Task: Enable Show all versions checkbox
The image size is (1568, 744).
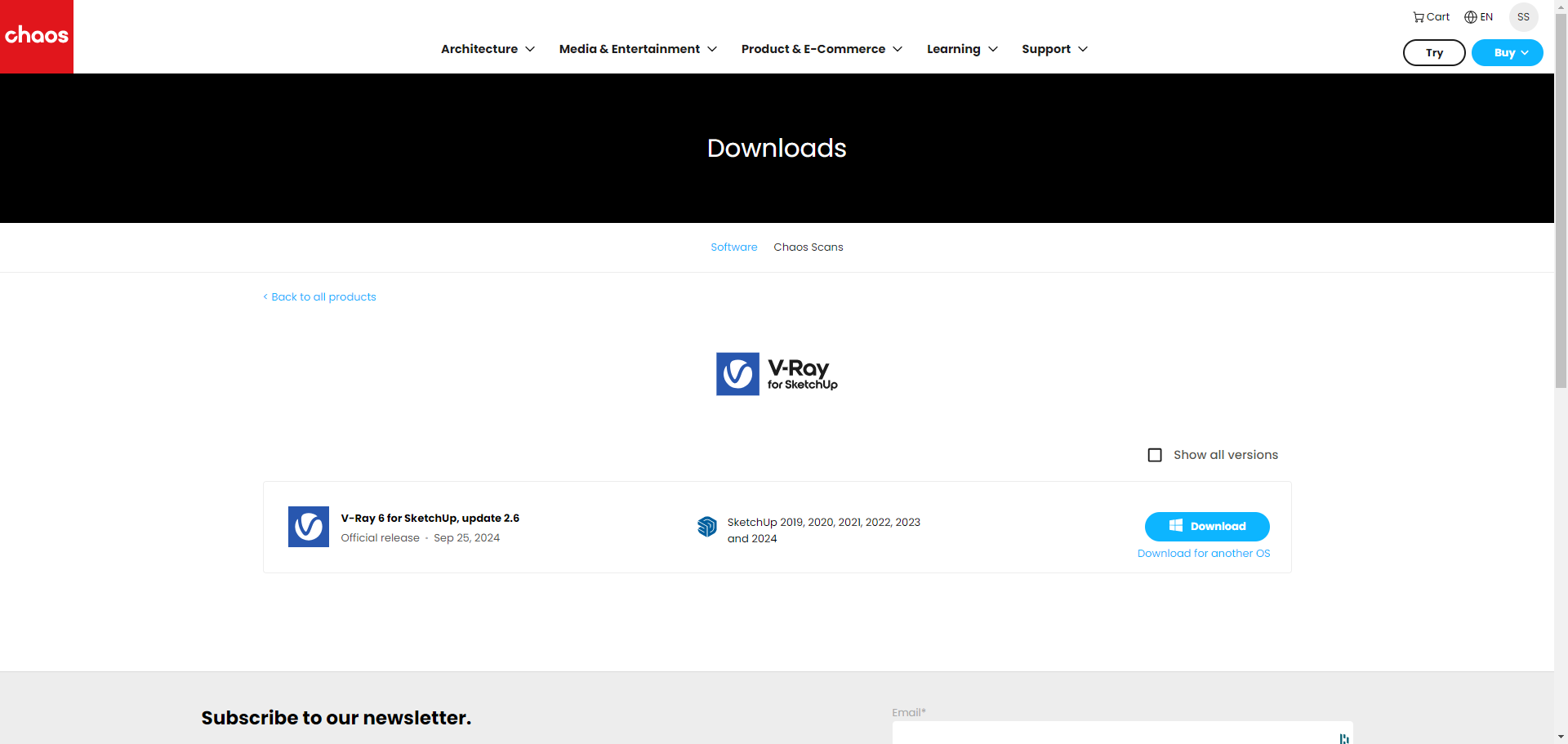Action: click(x=1155, y=455)
